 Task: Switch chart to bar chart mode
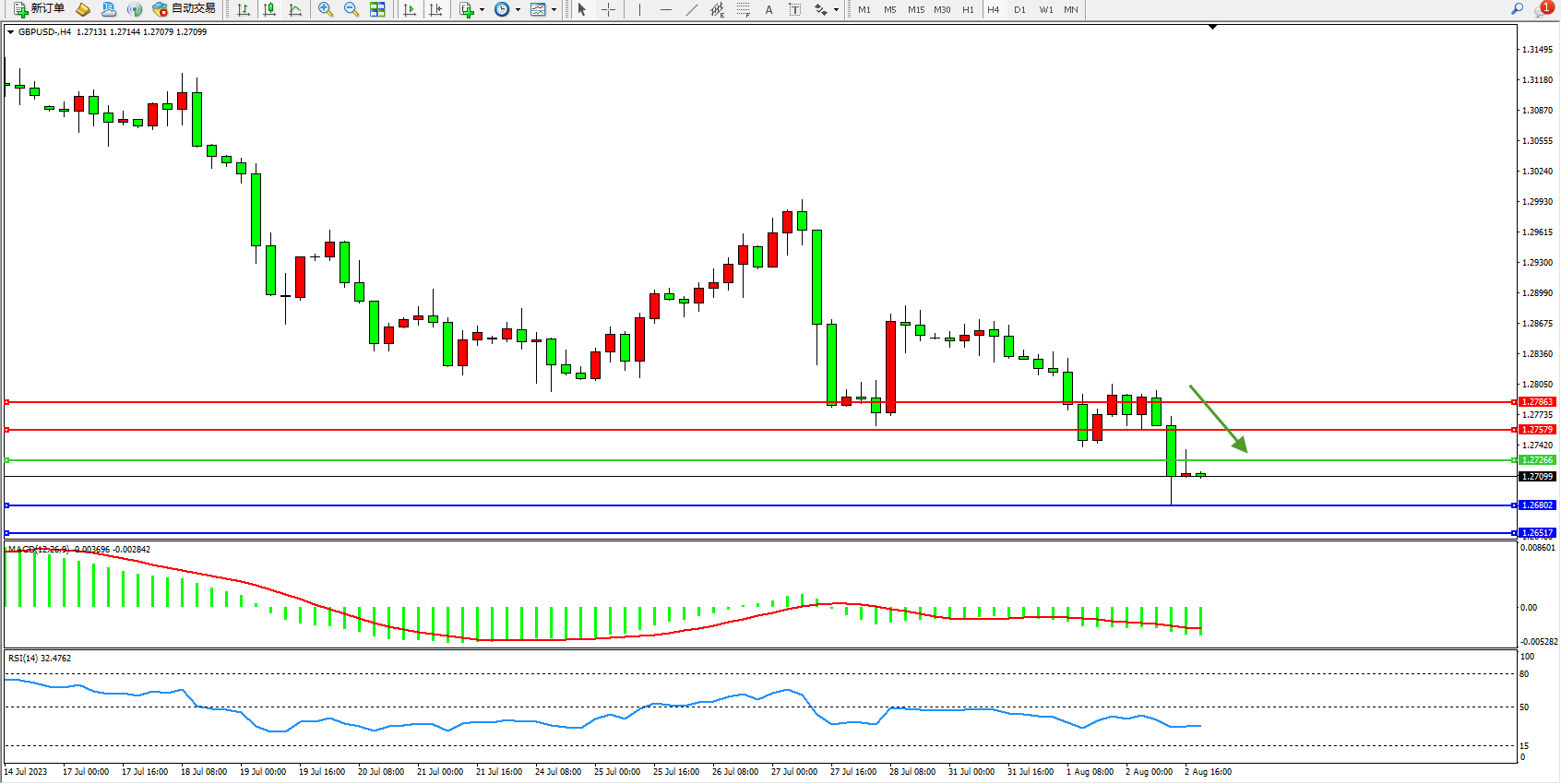coord(244,9)
